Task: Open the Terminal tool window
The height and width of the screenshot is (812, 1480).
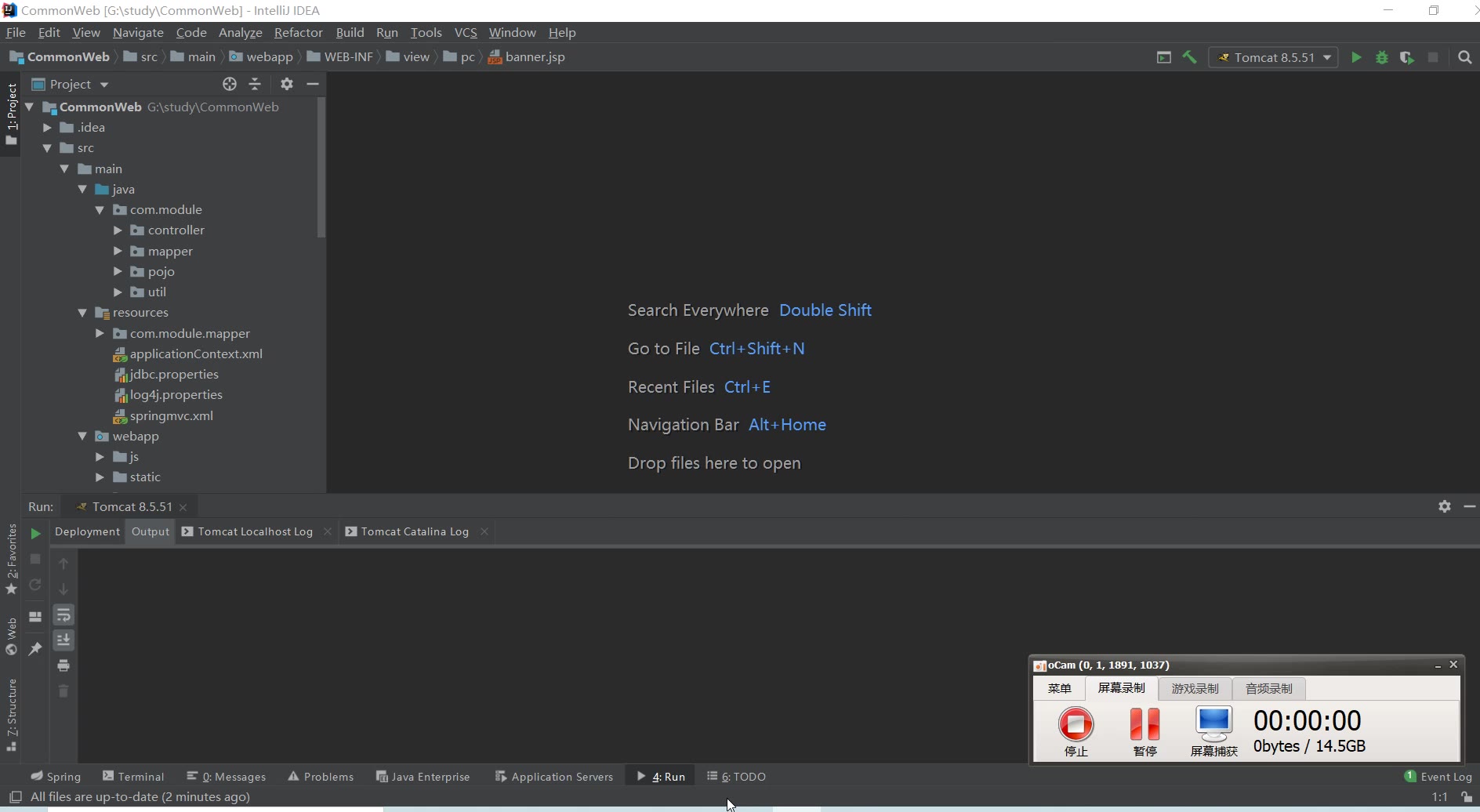Action: point(133,777)
